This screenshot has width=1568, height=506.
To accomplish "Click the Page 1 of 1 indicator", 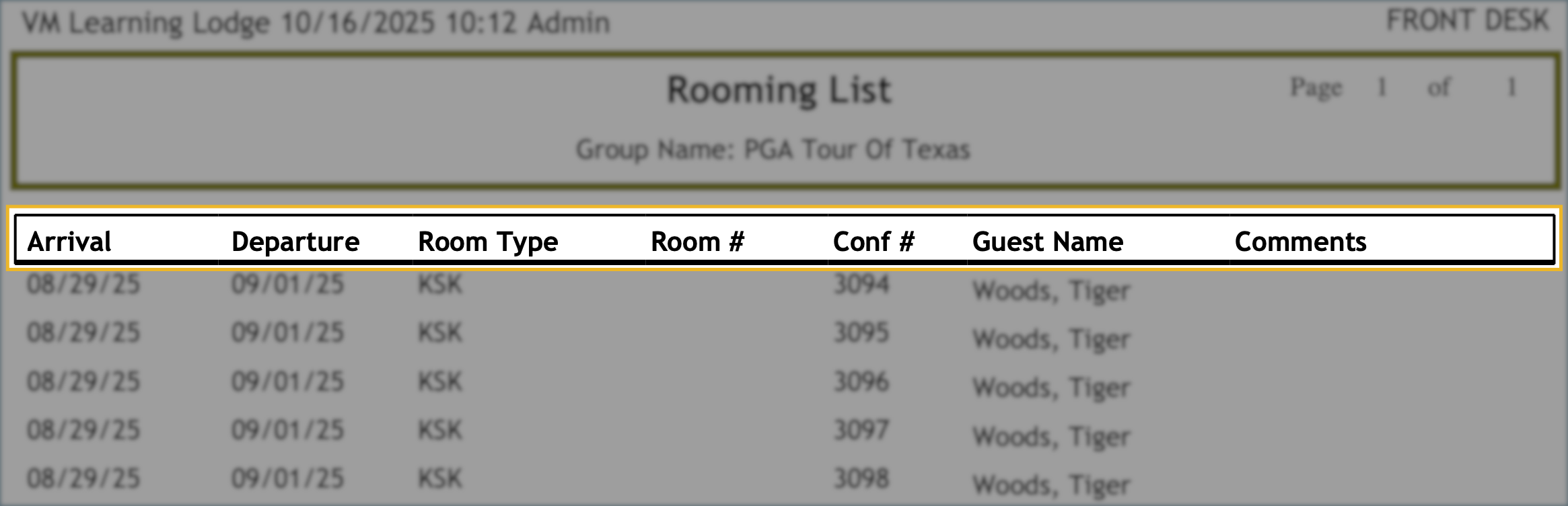I will pyautogui.click(x=1402, y=87).
